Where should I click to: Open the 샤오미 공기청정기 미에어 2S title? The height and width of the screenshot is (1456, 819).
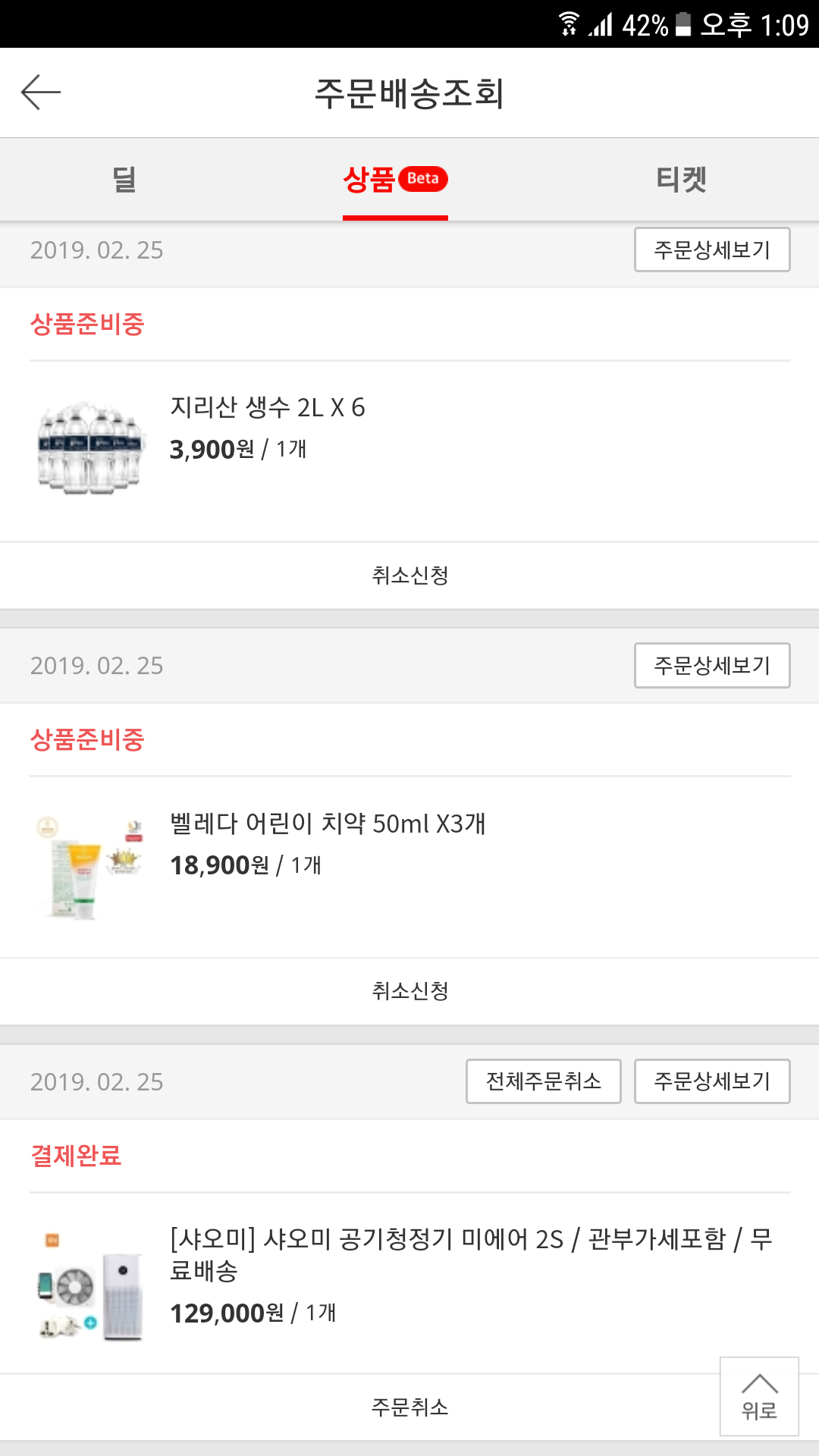pos(470,1254)
